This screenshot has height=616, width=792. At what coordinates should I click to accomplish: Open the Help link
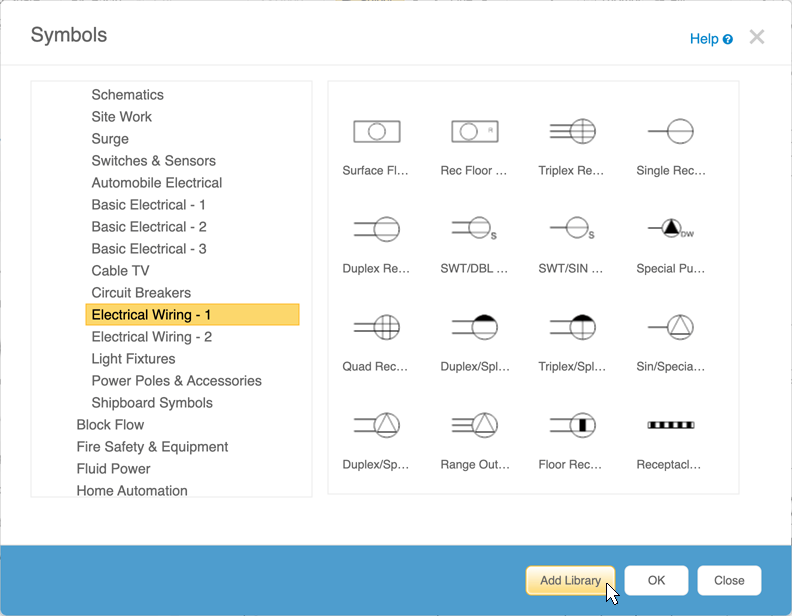coord(710,39)
